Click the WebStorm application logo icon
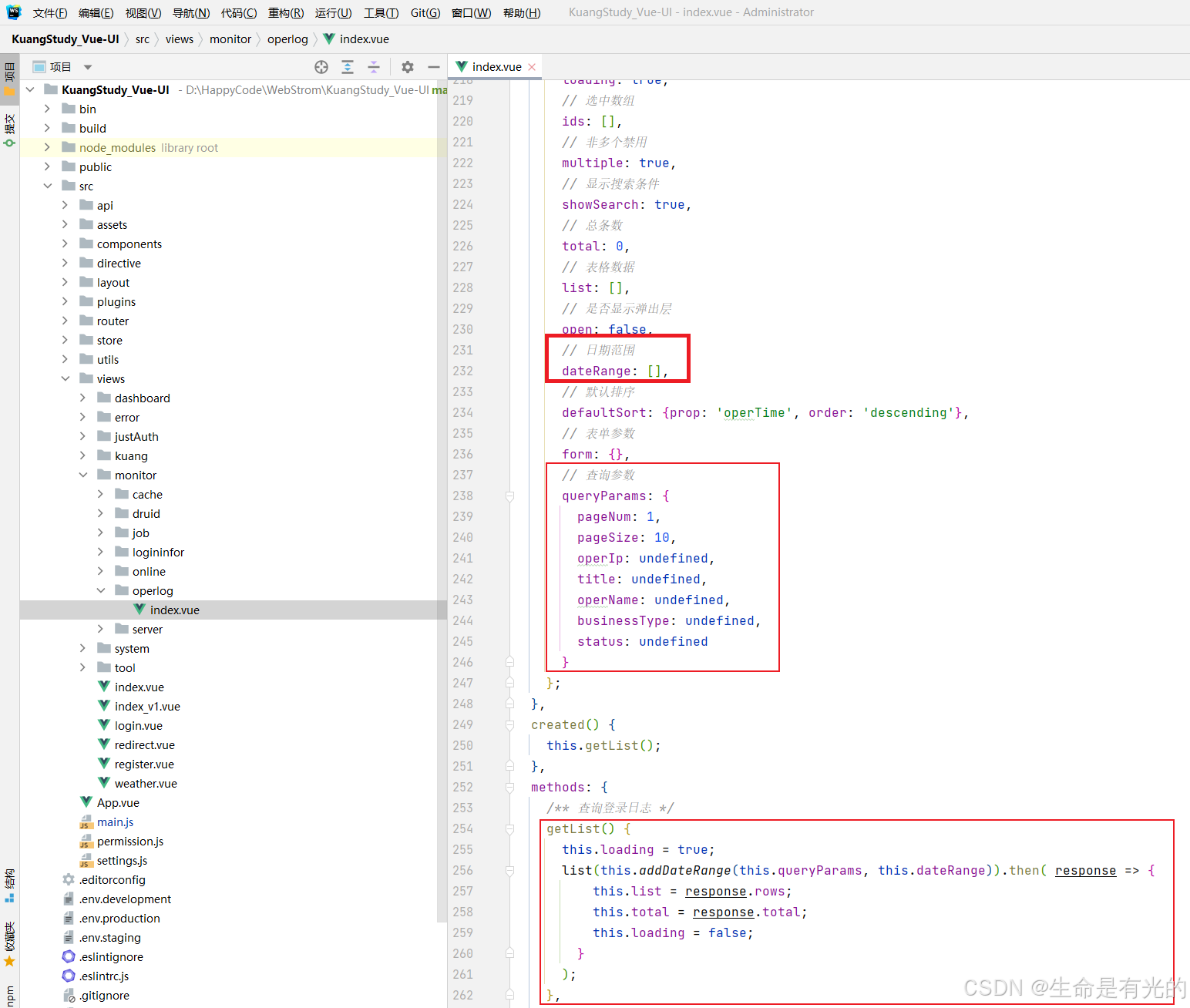 [13, 12]
